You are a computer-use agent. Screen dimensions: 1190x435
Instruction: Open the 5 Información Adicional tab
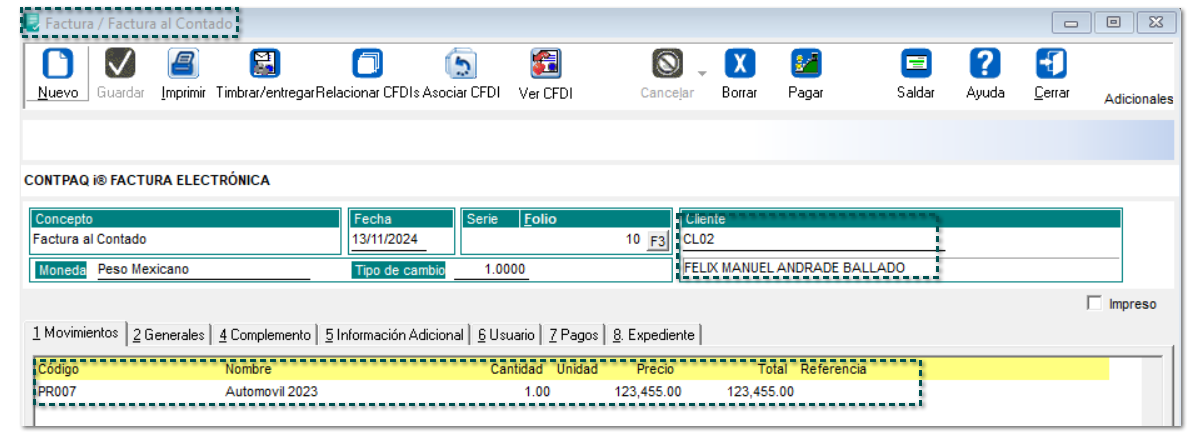click(394, 334)
